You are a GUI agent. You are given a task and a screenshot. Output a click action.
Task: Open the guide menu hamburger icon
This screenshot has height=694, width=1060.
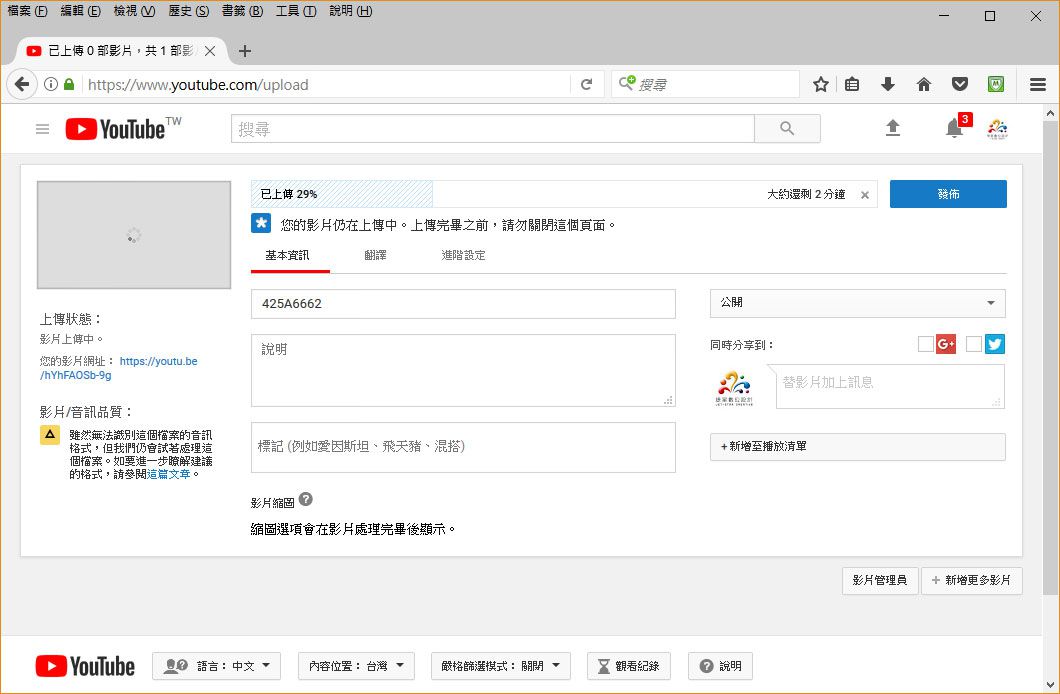pyautogui.click(x=41, y=128)
